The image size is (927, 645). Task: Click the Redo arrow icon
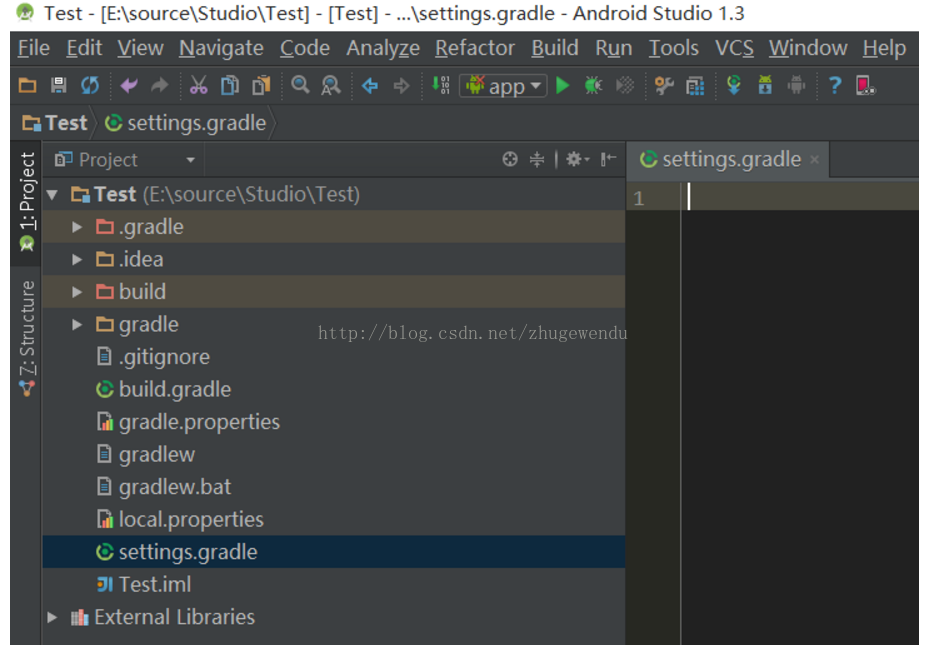point(160,86)
